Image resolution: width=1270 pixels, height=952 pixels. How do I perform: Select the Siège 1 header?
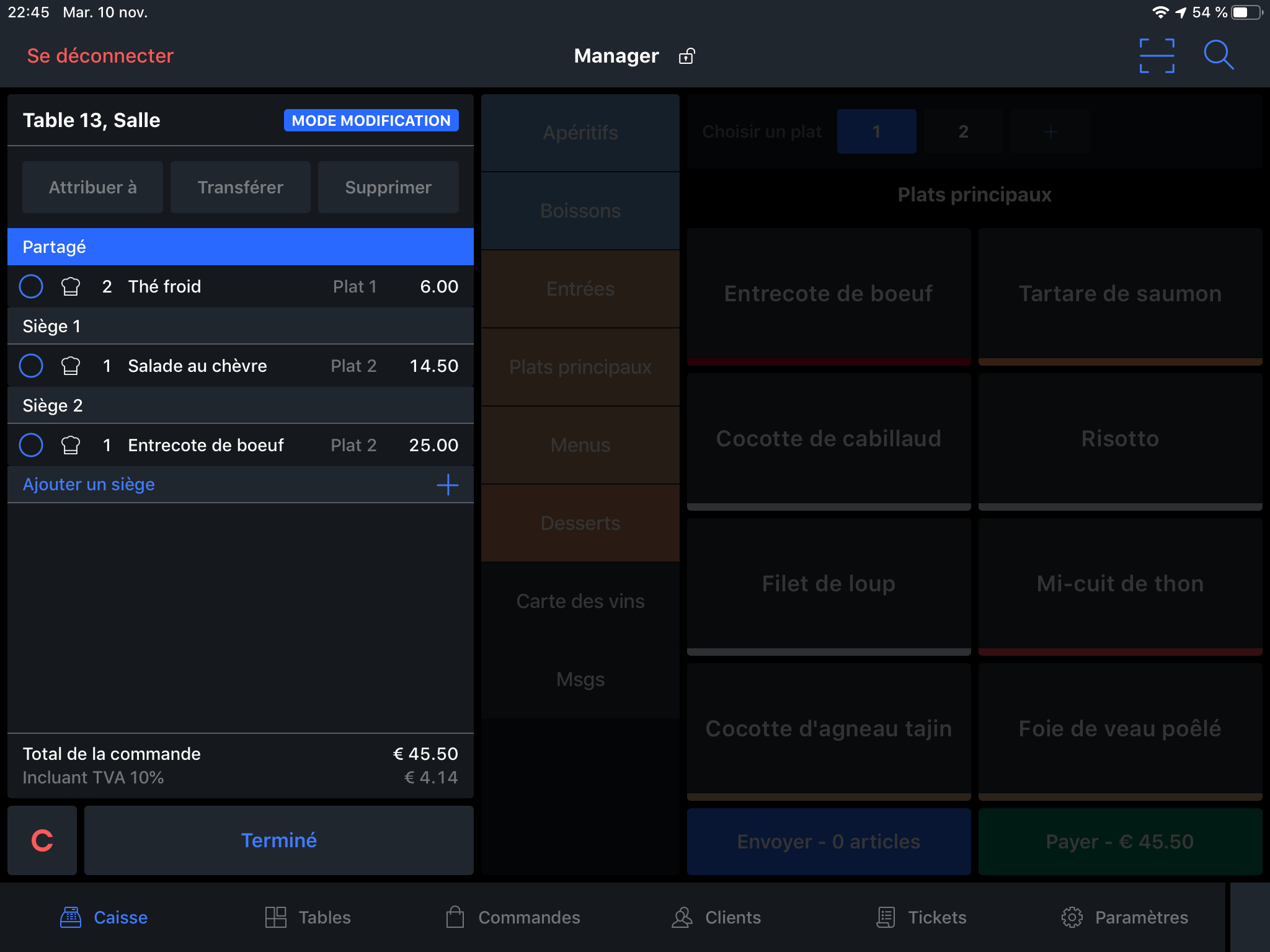pyautogui.click(x=241, y=326)
